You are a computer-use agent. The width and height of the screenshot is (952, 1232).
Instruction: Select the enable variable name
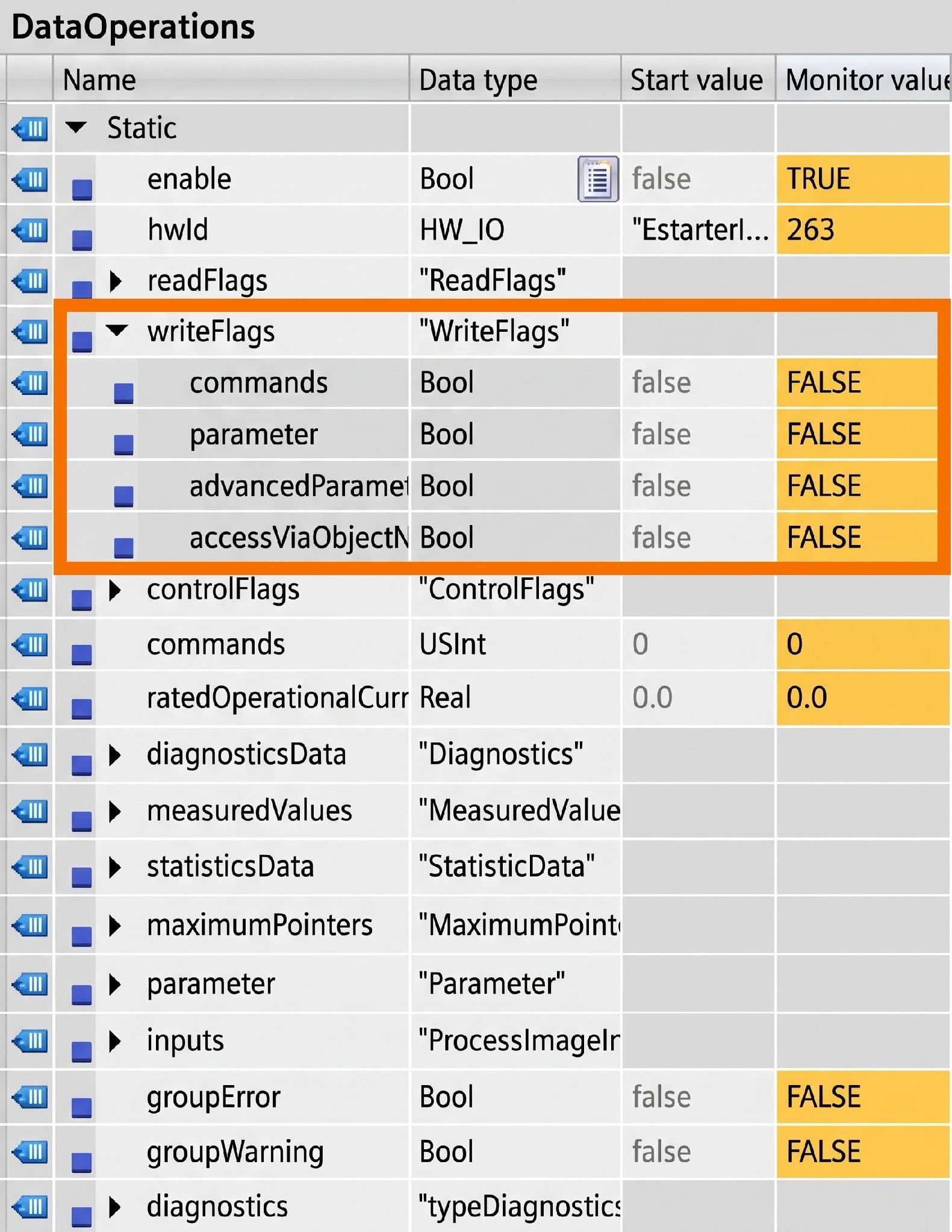(189, 179)
